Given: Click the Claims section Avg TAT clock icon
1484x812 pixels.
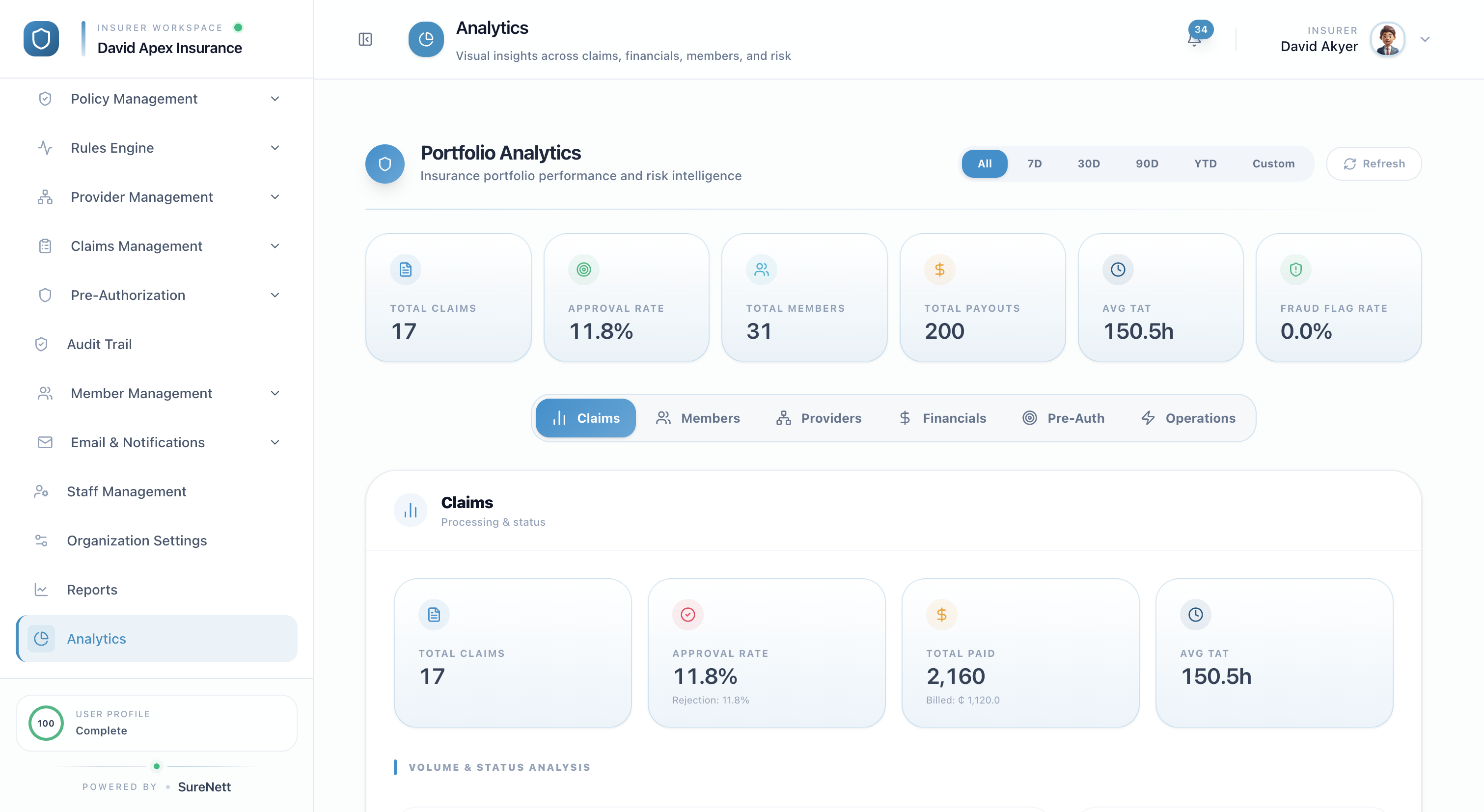Looking at the screenshot, I should click(1195, 615).
